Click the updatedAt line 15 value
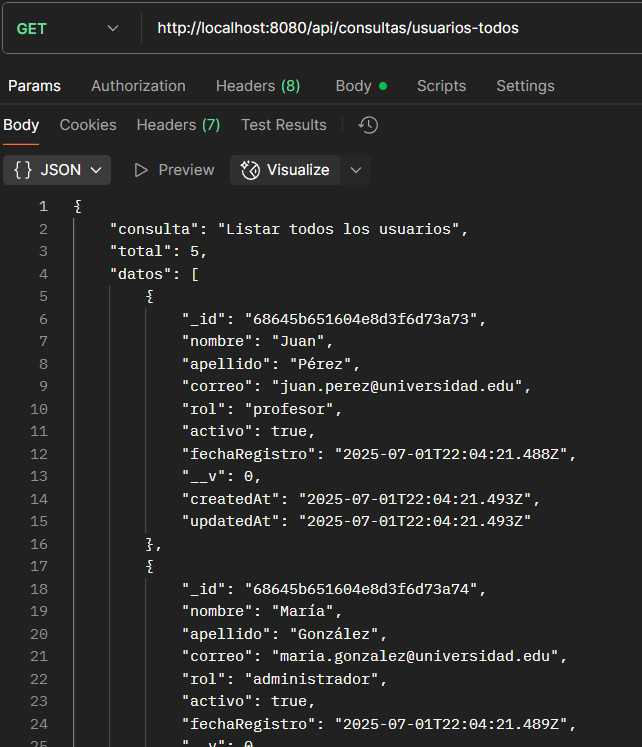642x747 pixels. 414,521
